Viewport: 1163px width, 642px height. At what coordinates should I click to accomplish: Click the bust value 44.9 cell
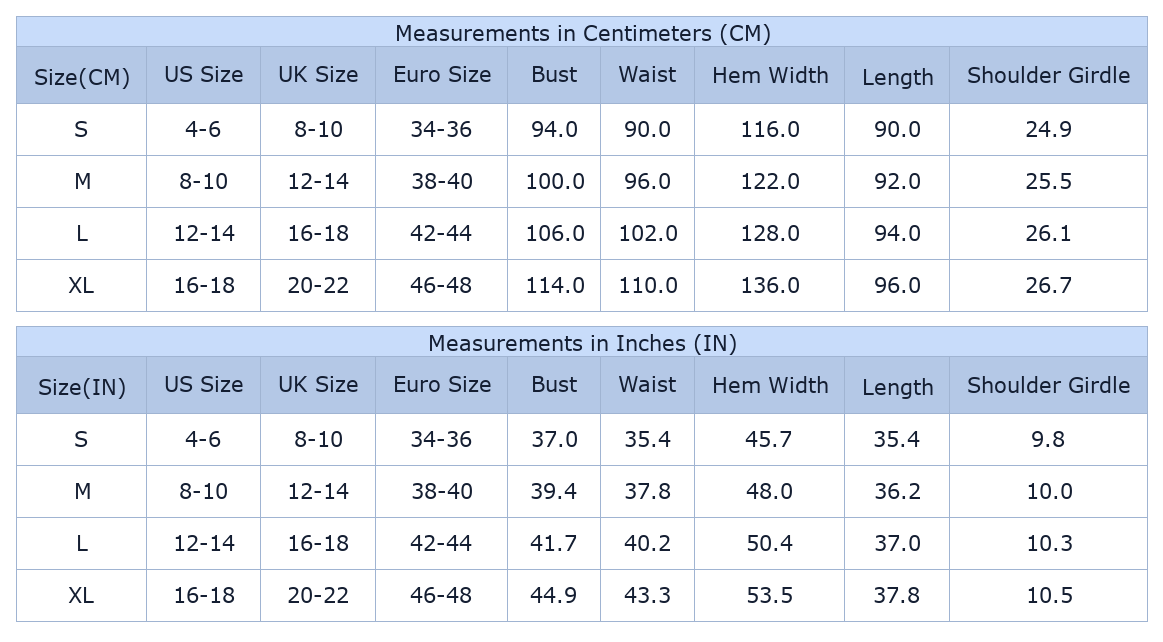554,596
